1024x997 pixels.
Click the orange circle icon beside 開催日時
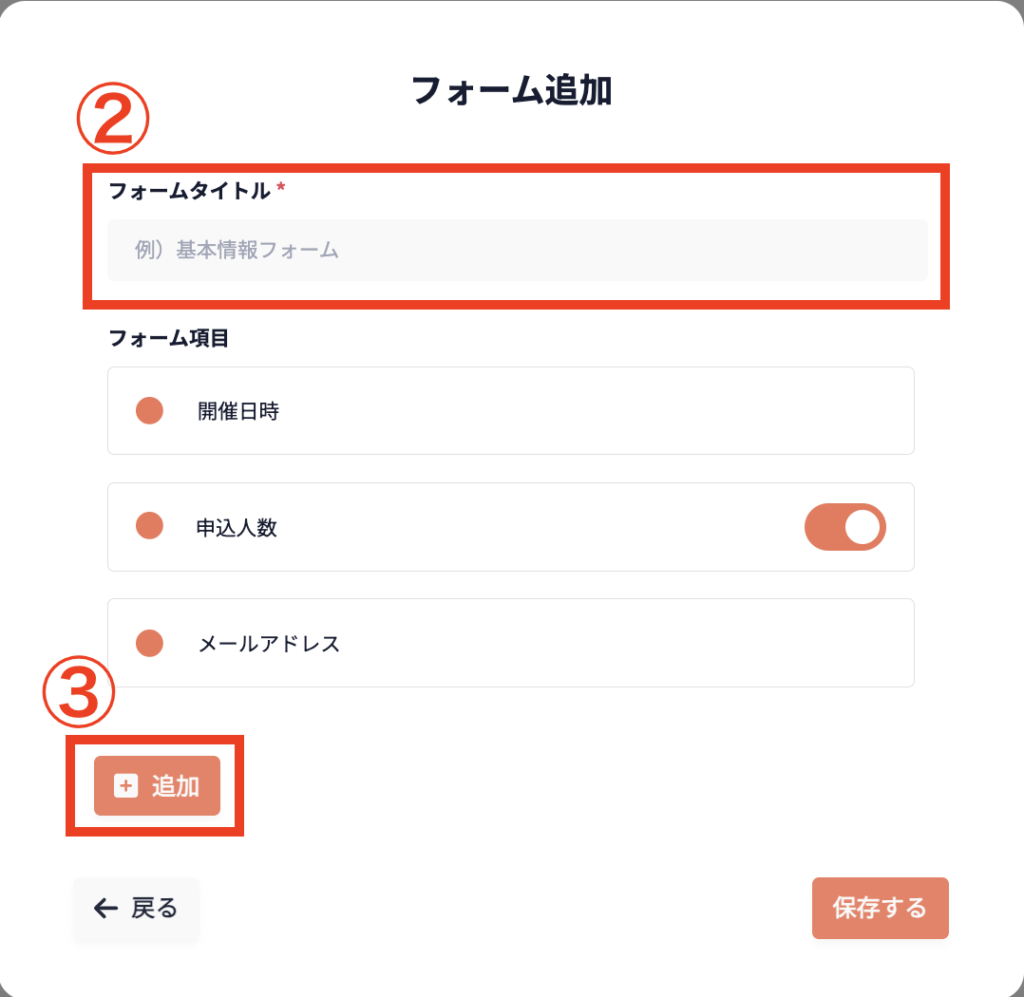pos(149,411)
